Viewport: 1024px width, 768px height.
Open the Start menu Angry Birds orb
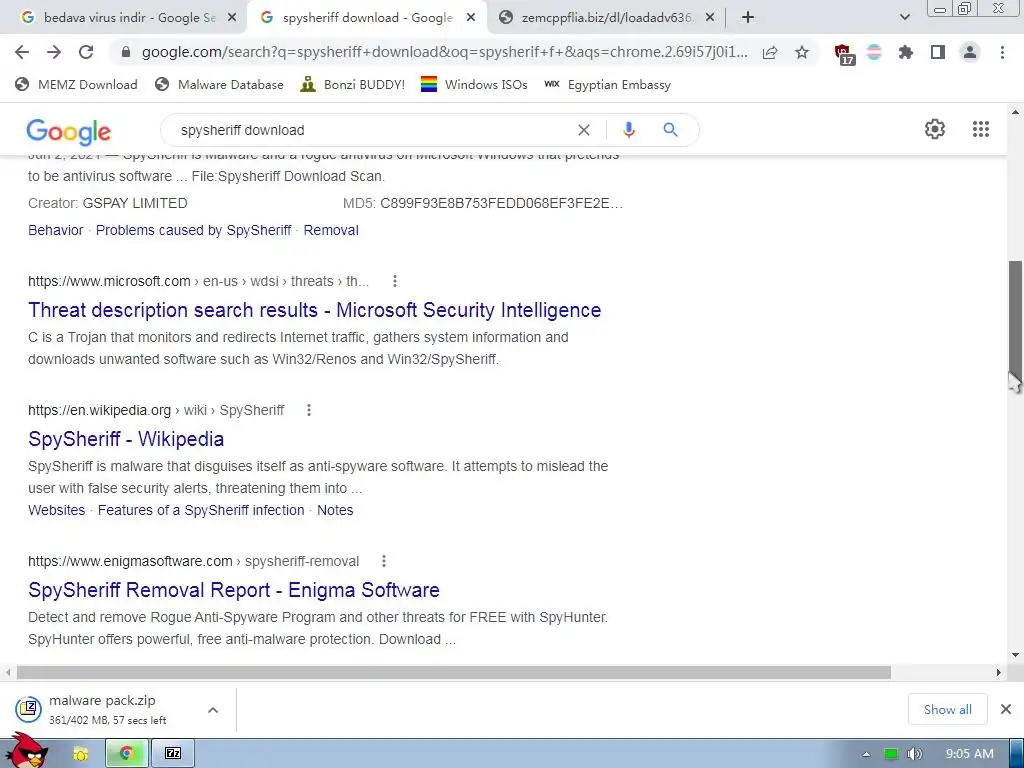tap(27, 751)
